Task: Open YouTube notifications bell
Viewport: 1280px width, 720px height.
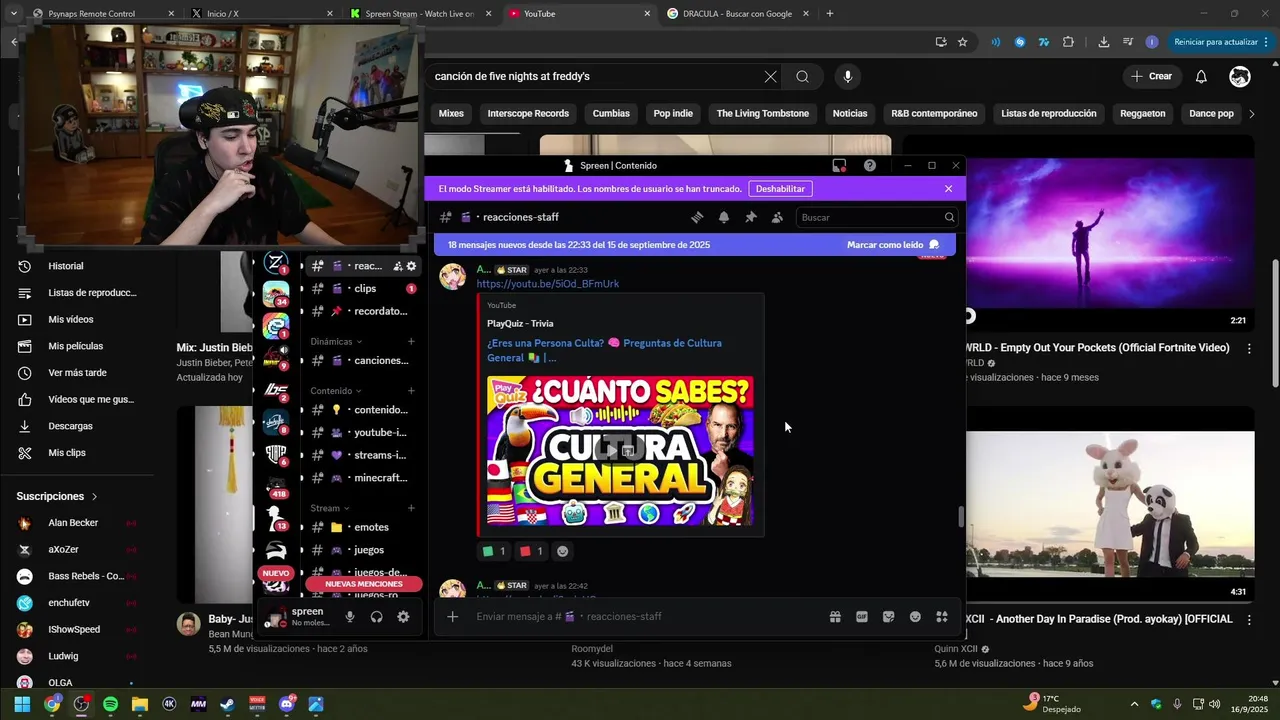Action: pyautogui.click(x=1201, y=76)
